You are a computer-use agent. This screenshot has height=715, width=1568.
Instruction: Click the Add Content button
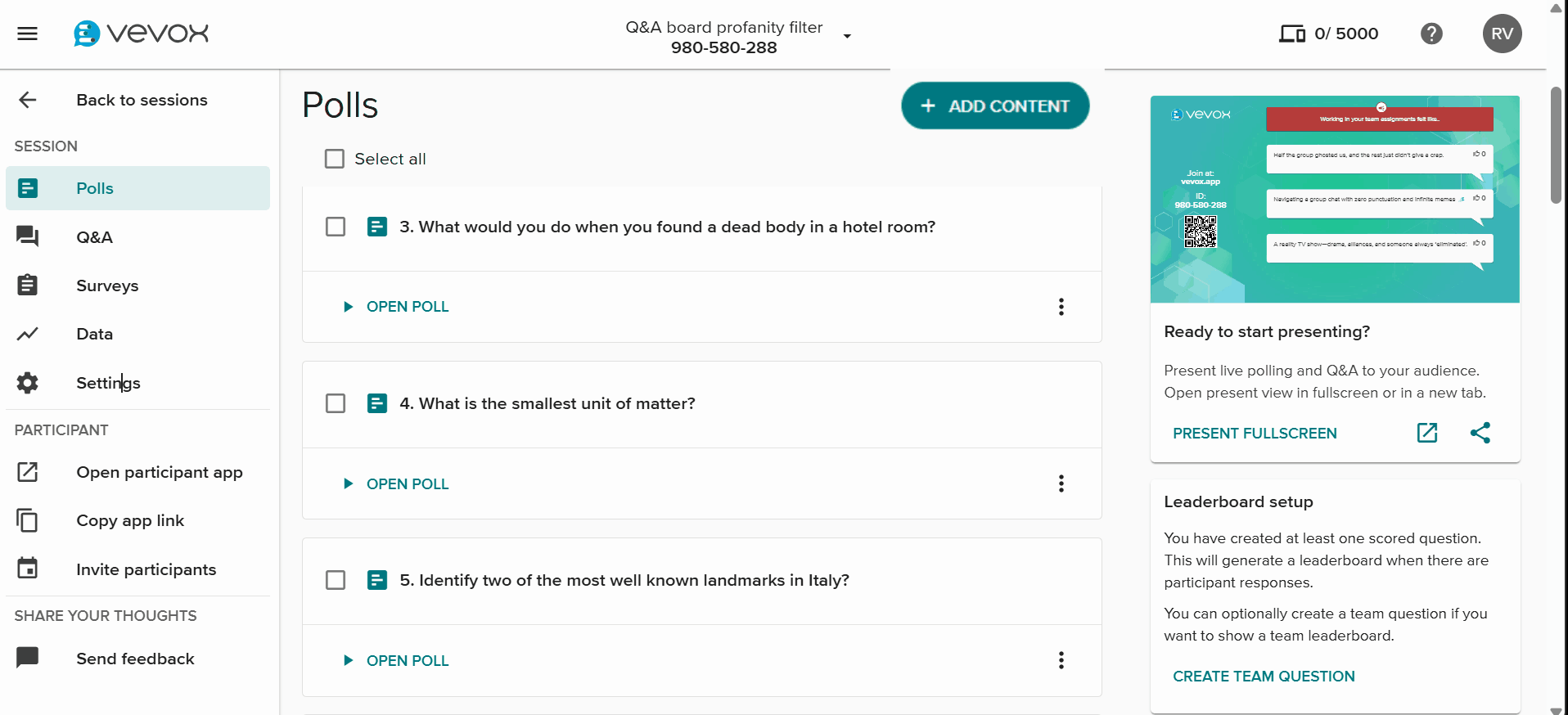[994, 106]
